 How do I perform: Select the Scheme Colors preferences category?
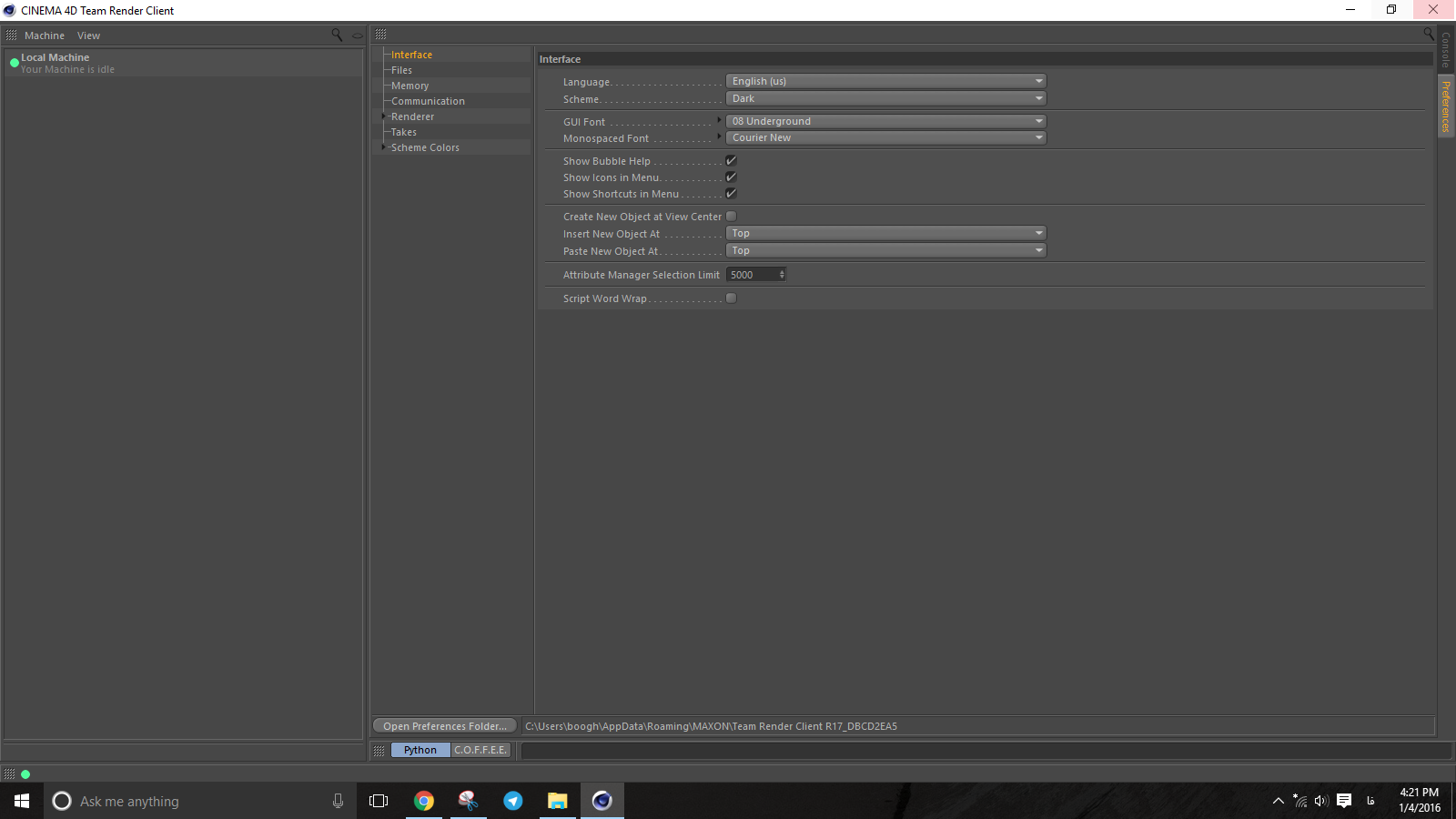pyautogui.click(x=425, y=147)
